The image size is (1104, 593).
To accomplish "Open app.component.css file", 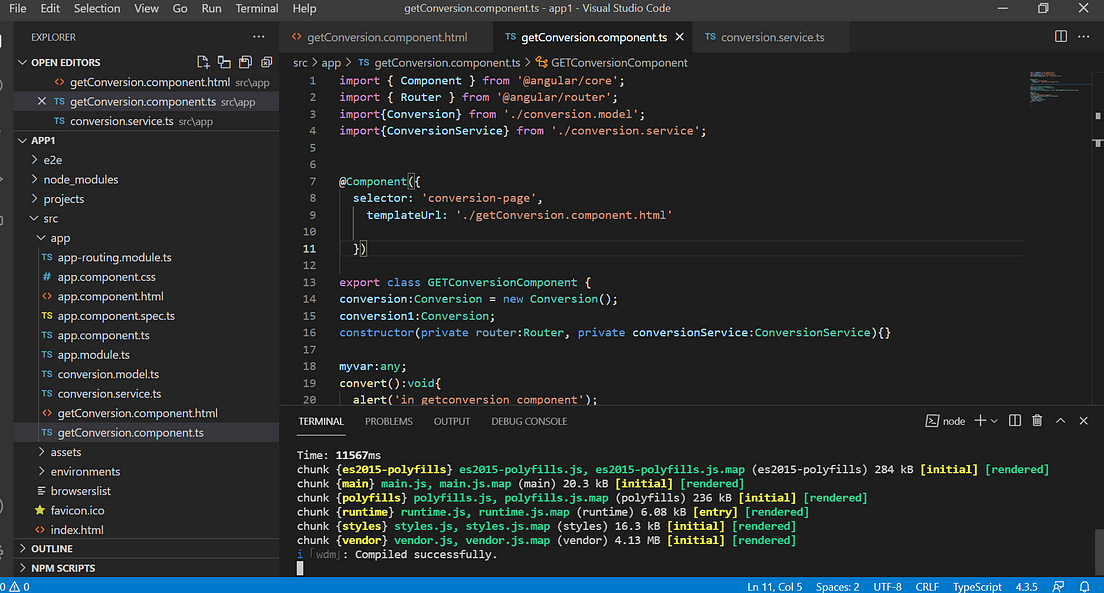I will pyautogui.click(x=106, y=277).
